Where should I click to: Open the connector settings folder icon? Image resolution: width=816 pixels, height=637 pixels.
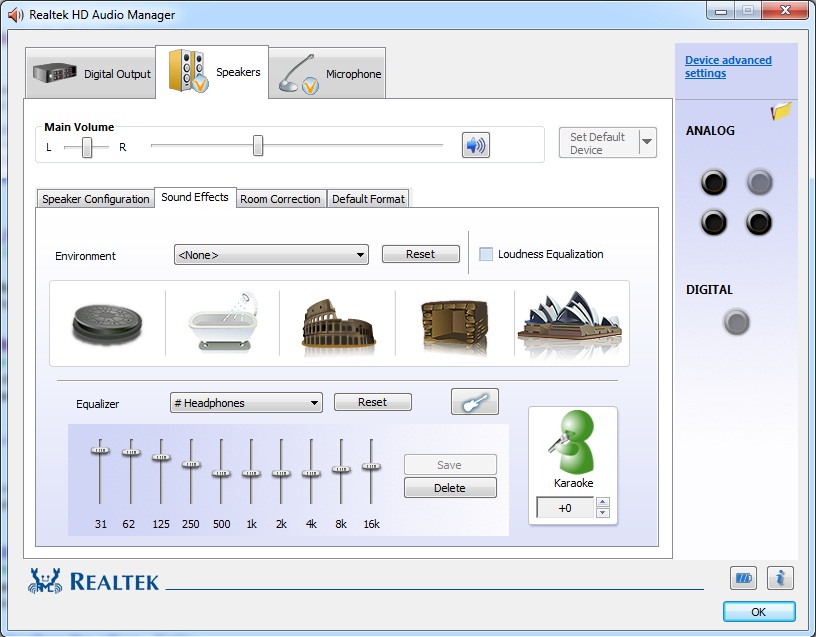point(781,110)
